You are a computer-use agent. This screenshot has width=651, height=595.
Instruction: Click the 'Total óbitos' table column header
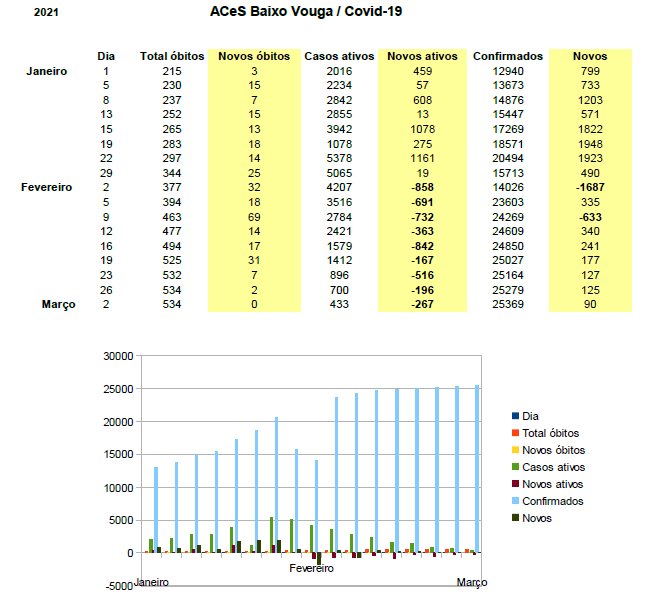point(172,56)
